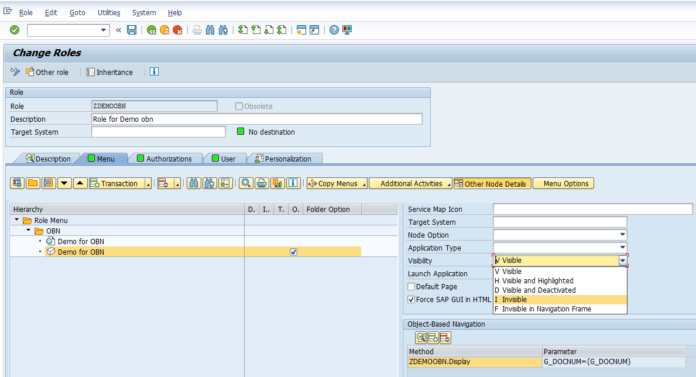This screenshot has height=377, width=696.
Task: Open the Additional Activities dropdown arrow
Action: (449, 184)
